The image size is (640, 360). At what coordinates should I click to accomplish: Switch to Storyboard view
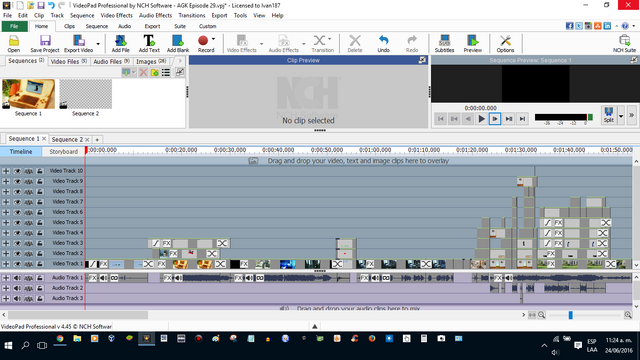(63, 151)
